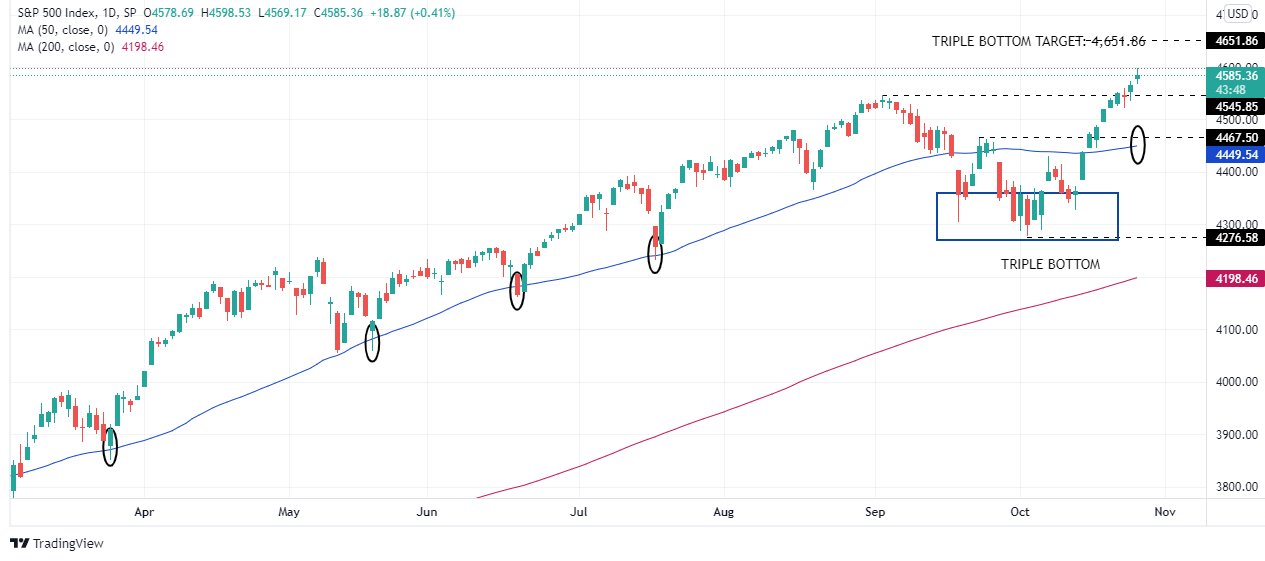Click the blue 4449.54 MA price label
Screen dimensions: 1265x561
coord(1238,154)
